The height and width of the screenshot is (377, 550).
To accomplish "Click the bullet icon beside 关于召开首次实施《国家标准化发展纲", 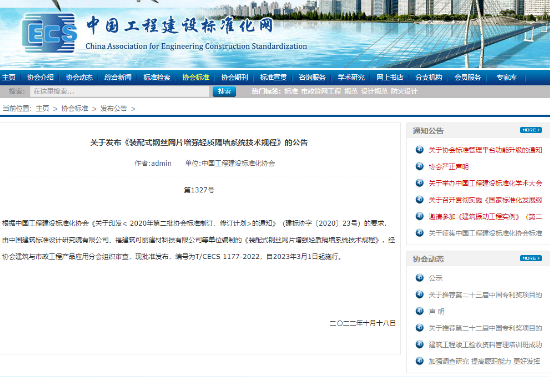I will (420, 200).
